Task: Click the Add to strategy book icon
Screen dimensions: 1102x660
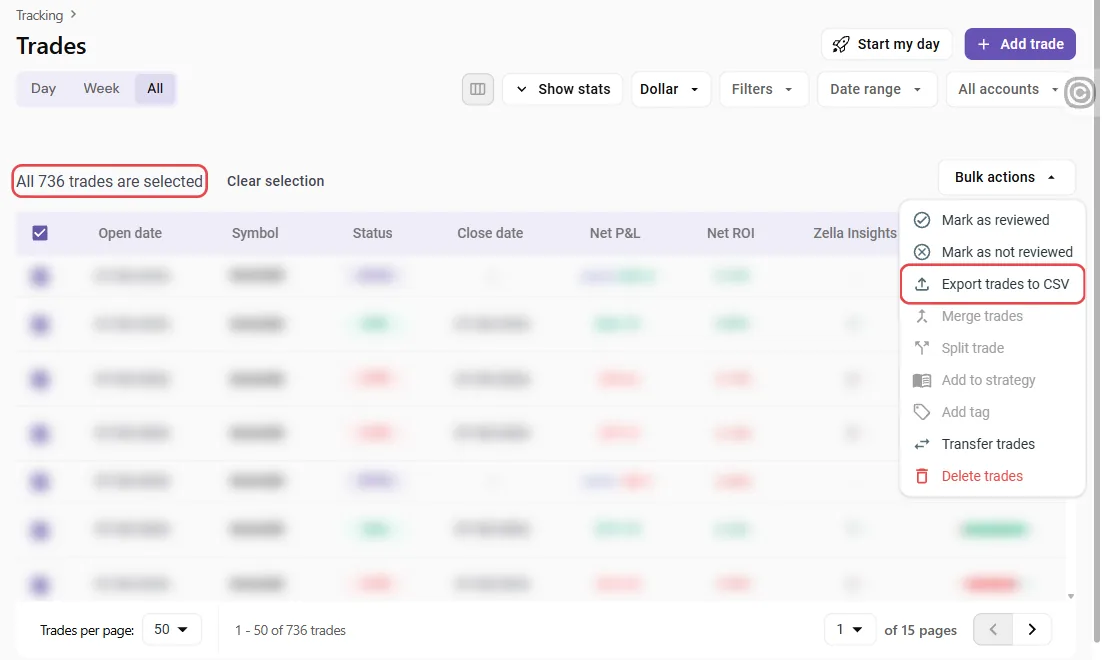Action: [921, 380]
